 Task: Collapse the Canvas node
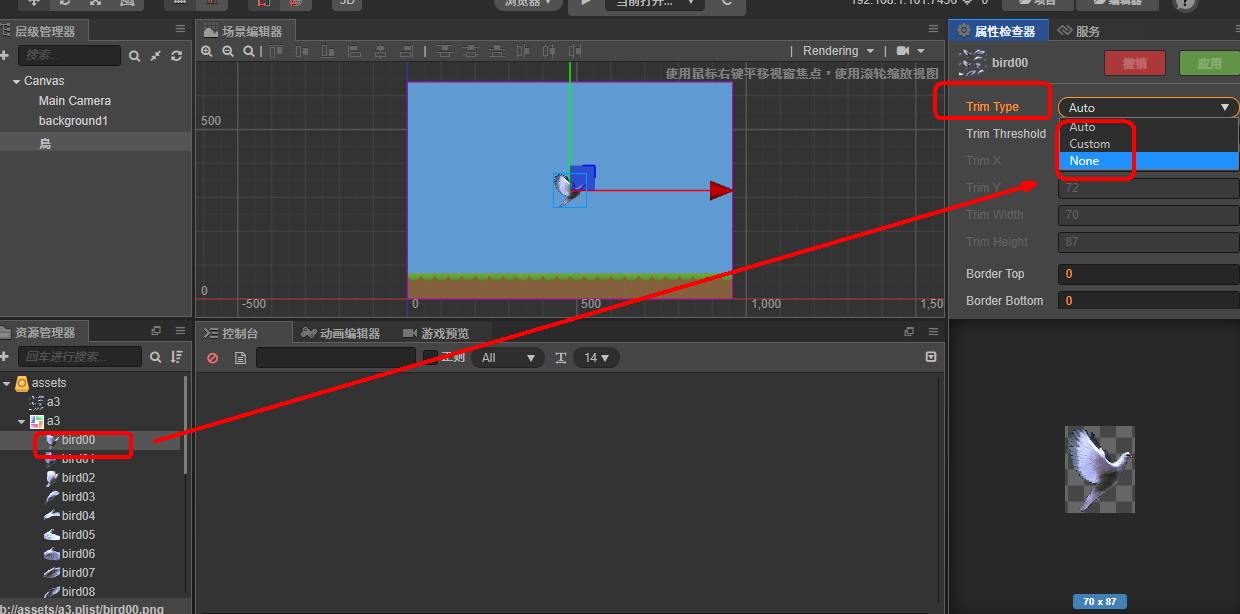16,81
